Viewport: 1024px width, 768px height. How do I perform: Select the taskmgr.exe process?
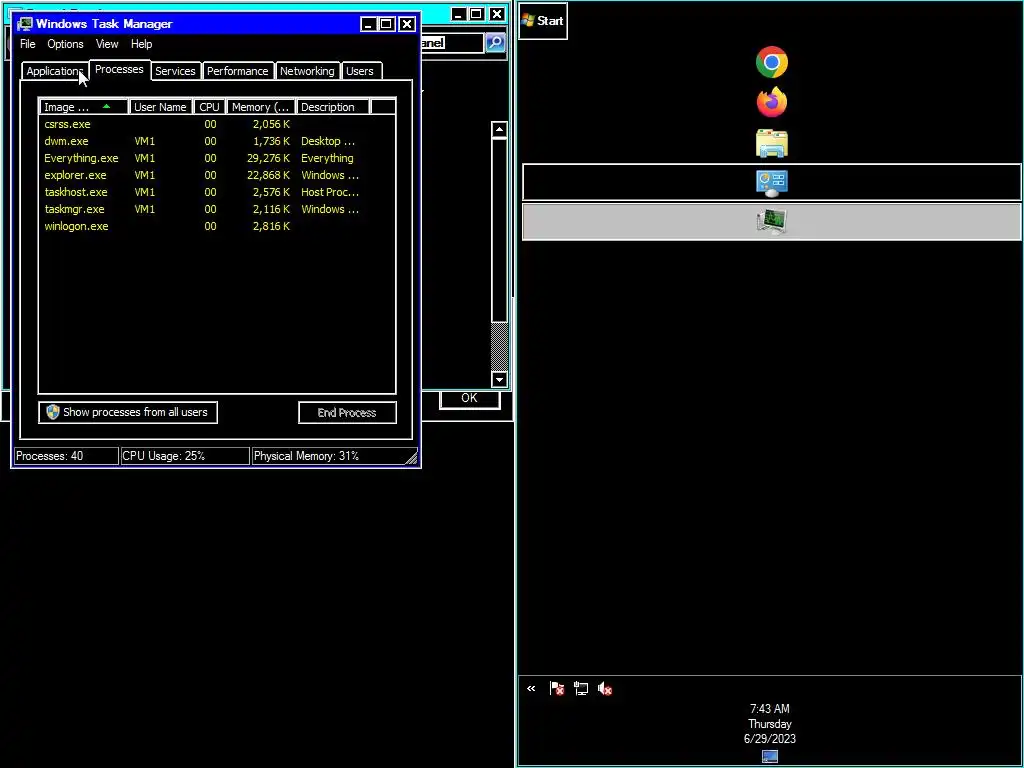coord(217,209)
